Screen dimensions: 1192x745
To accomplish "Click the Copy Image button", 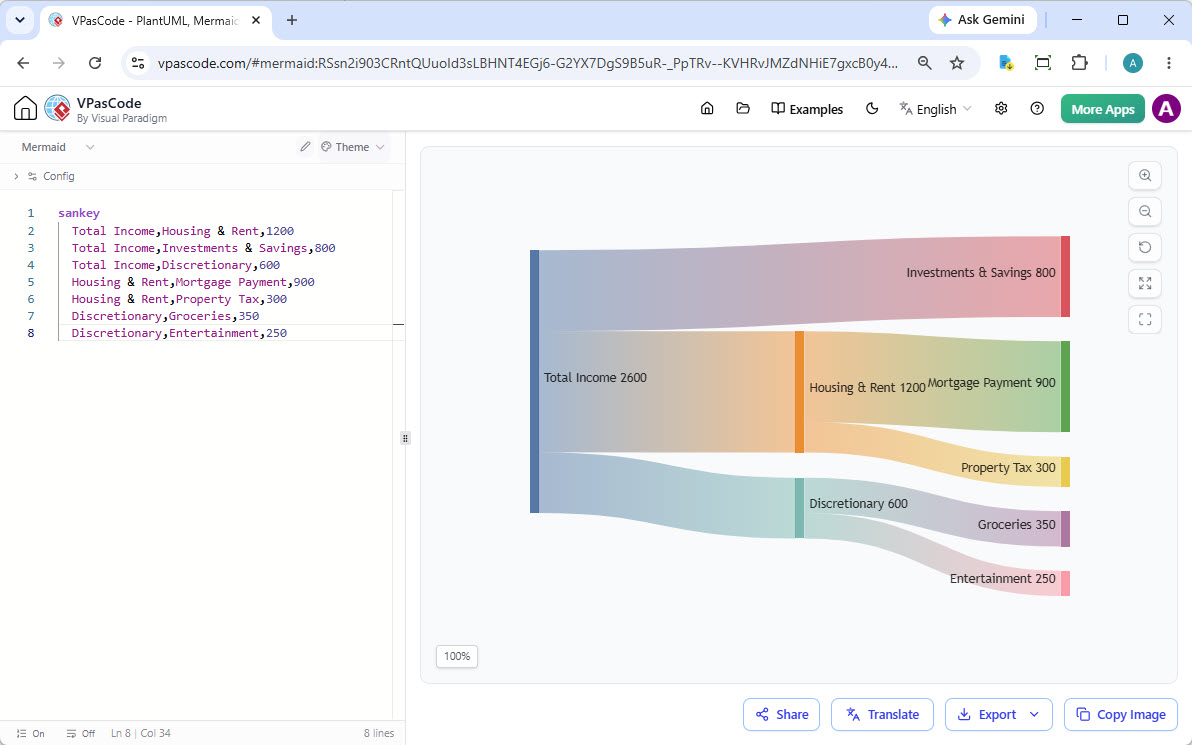I will 1121,715.
